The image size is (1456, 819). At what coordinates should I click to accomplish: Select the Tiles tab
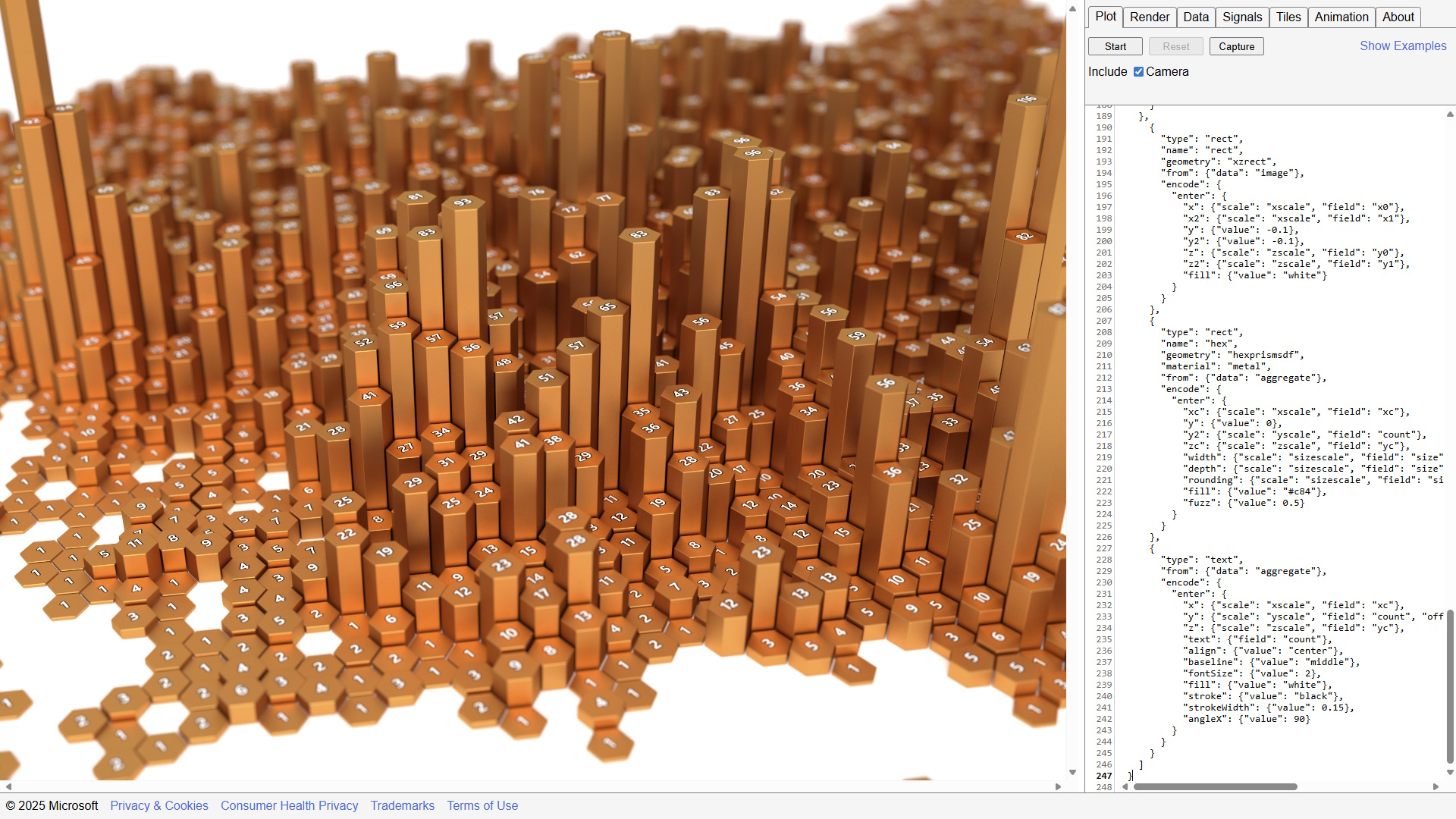(1288, 17)
